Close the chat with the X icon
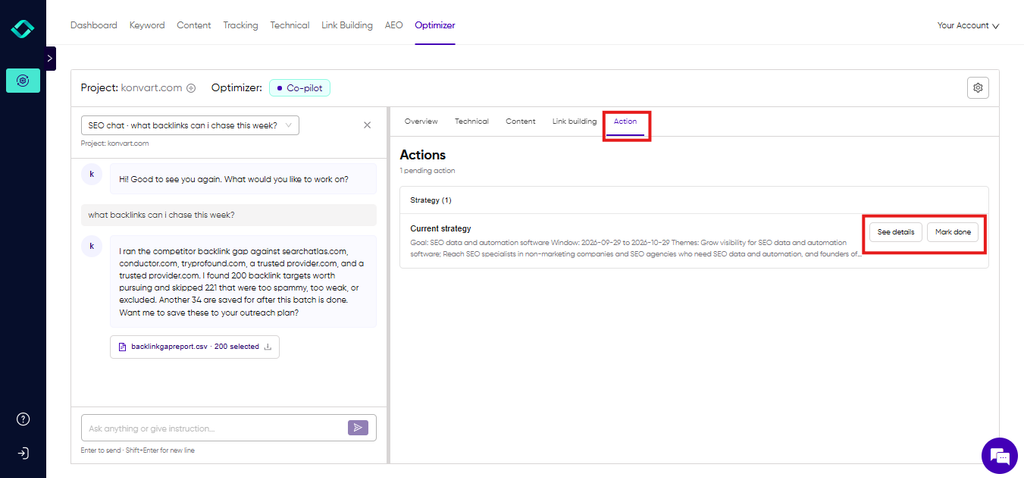 [367, 125]
